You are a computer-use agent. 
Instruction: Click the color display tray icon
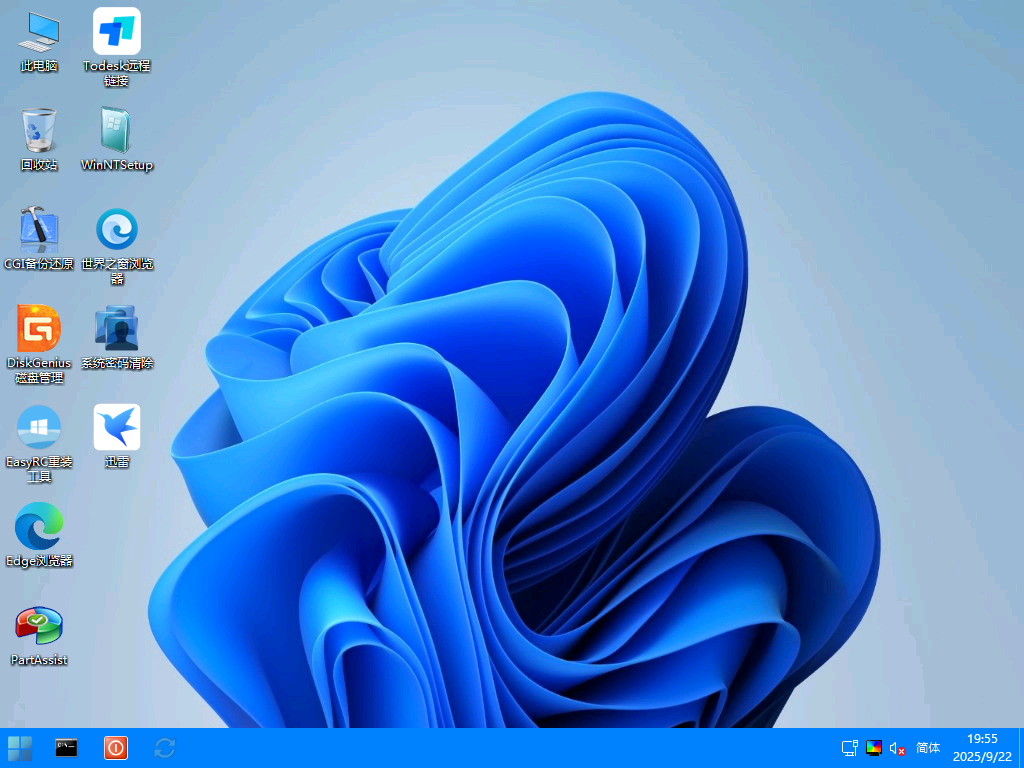tap(874, 748)
